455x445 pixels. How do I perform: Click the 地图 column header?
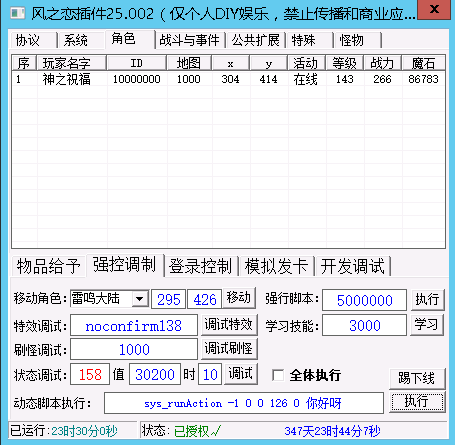189,63
